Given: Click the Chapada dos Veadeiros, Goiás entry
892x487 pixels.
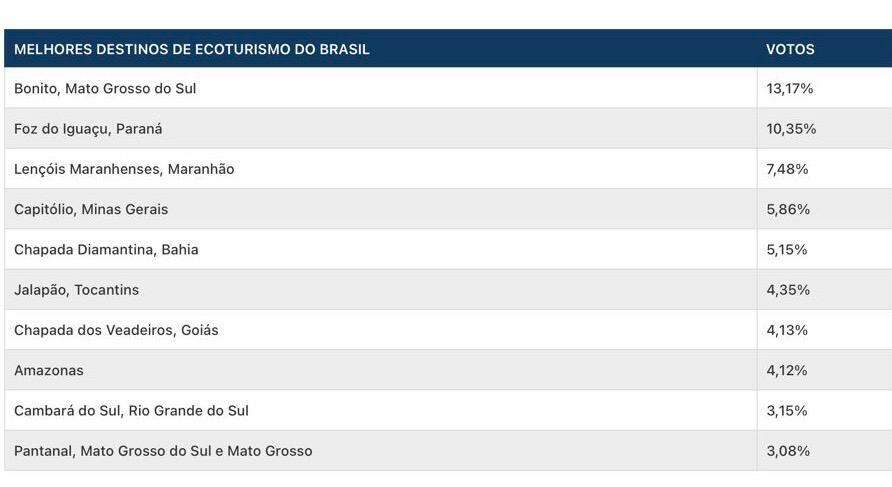Looking at the screenshot, I should 116,330.
